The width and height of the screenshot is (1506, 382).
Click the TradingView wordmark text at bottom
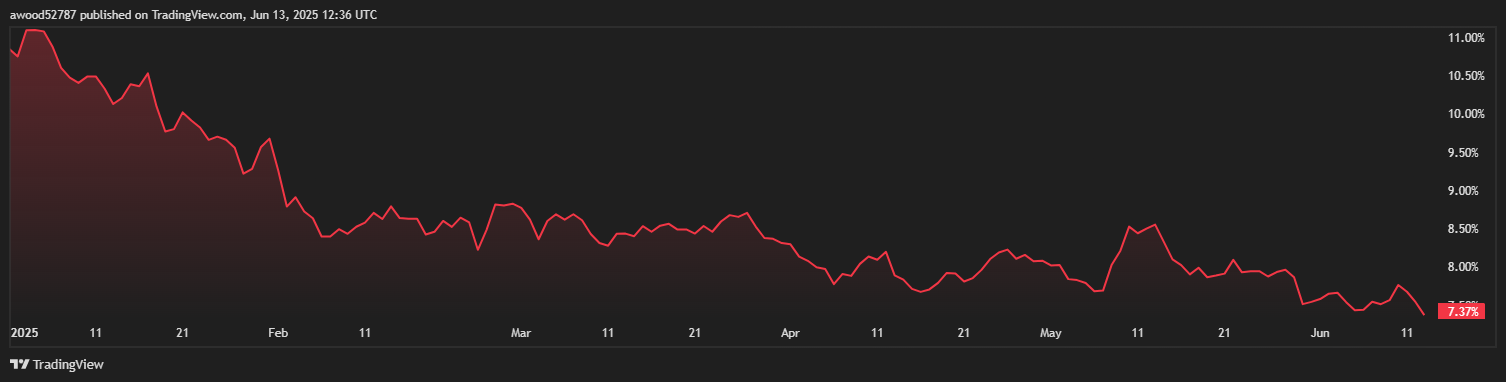tap(68, 365)
